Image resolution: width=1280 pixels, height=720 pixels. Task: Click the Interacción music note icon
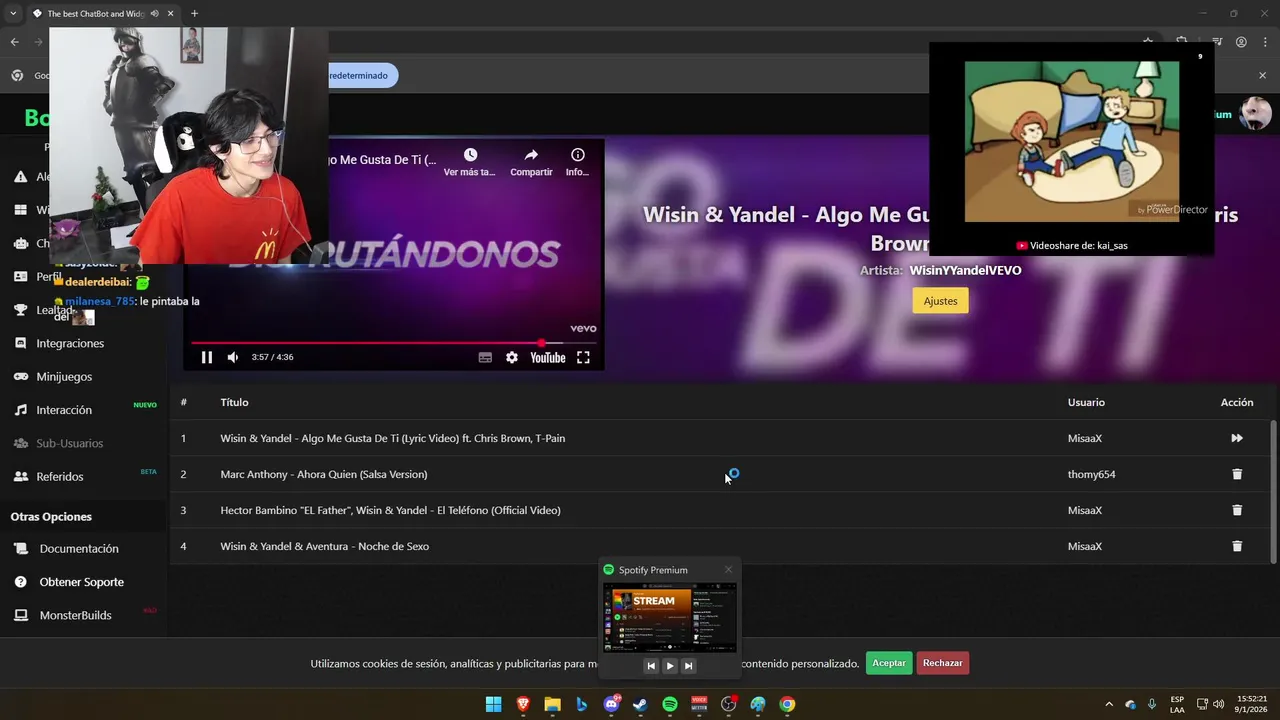pos(20,410)
